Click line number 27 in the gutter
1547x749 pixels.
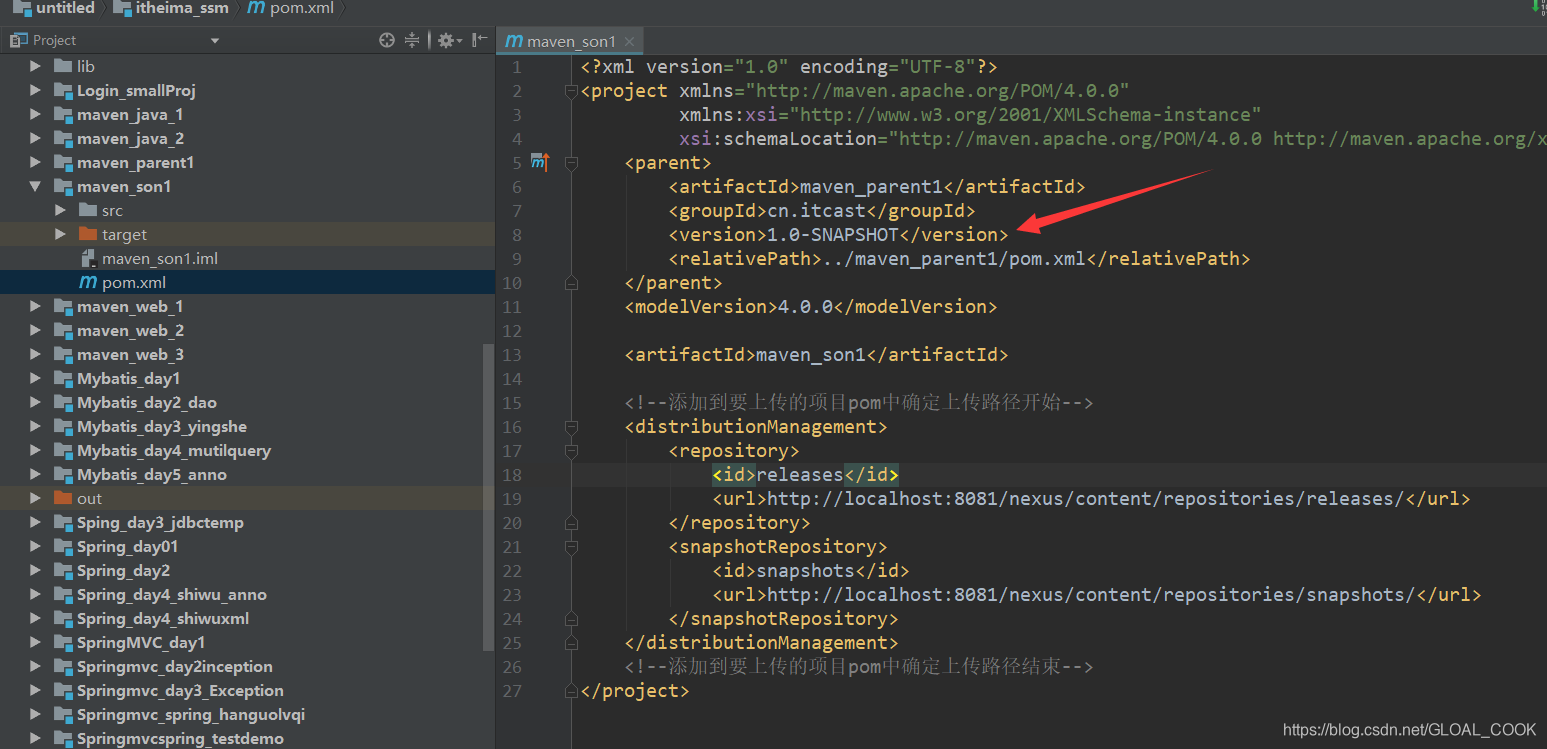point(512,690)
